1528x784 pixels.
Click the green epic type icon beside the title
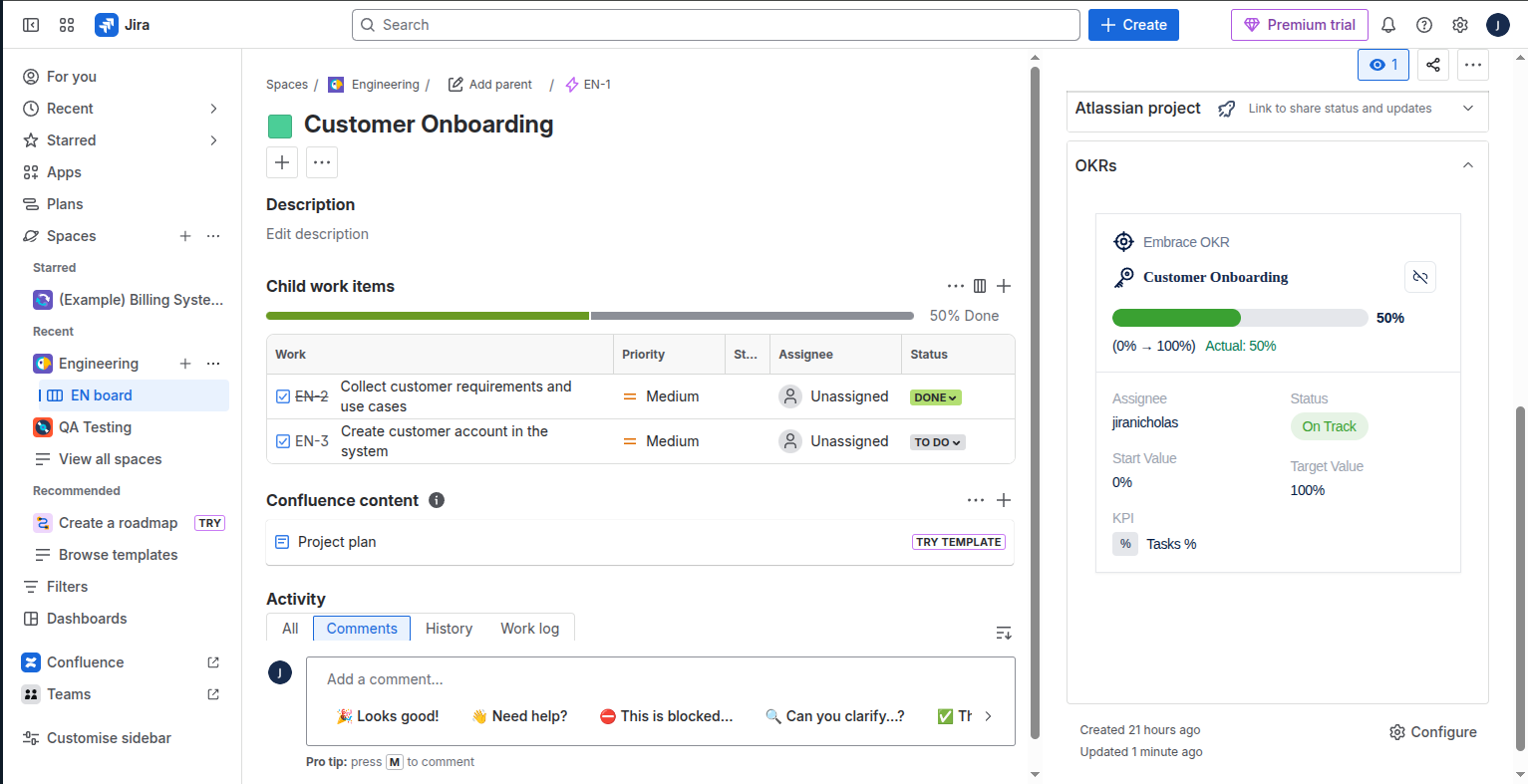coord(280,126)
